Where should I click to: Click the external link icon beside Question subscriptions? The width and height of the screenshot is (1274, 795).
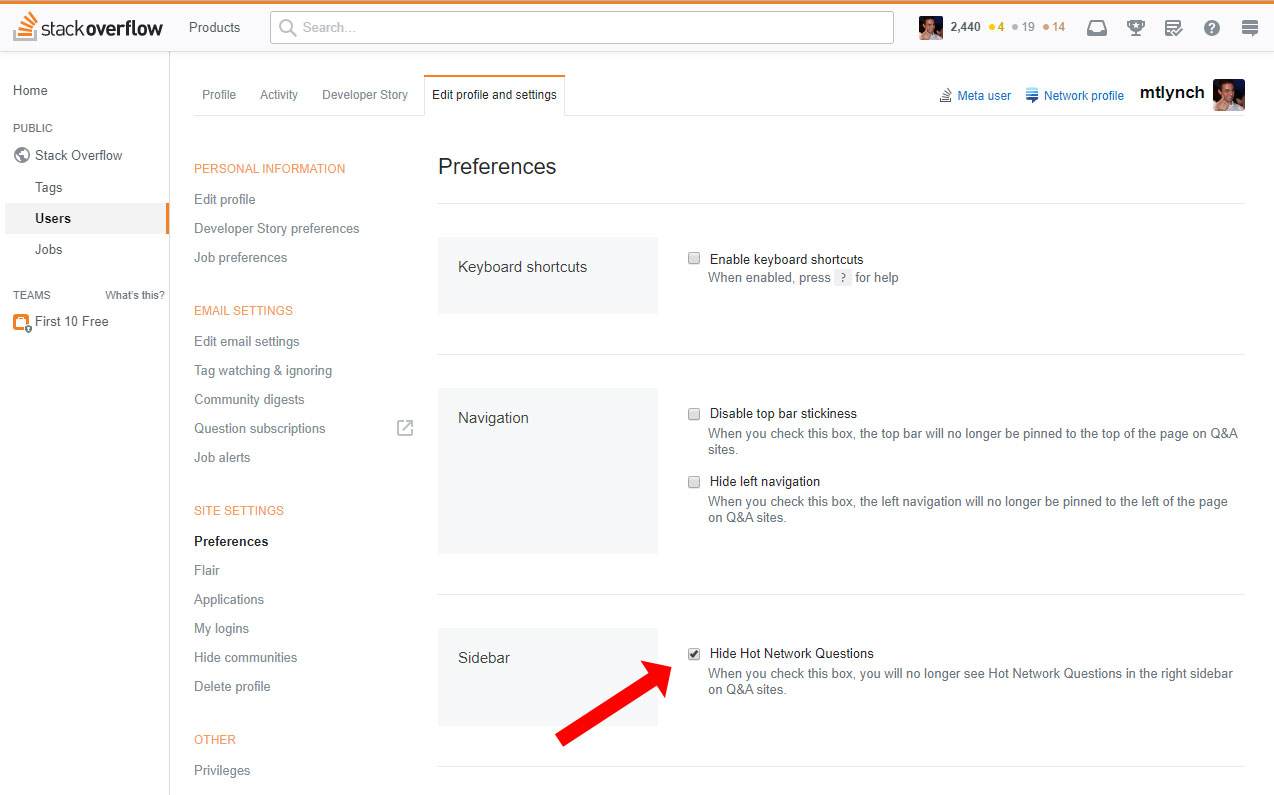405,428
